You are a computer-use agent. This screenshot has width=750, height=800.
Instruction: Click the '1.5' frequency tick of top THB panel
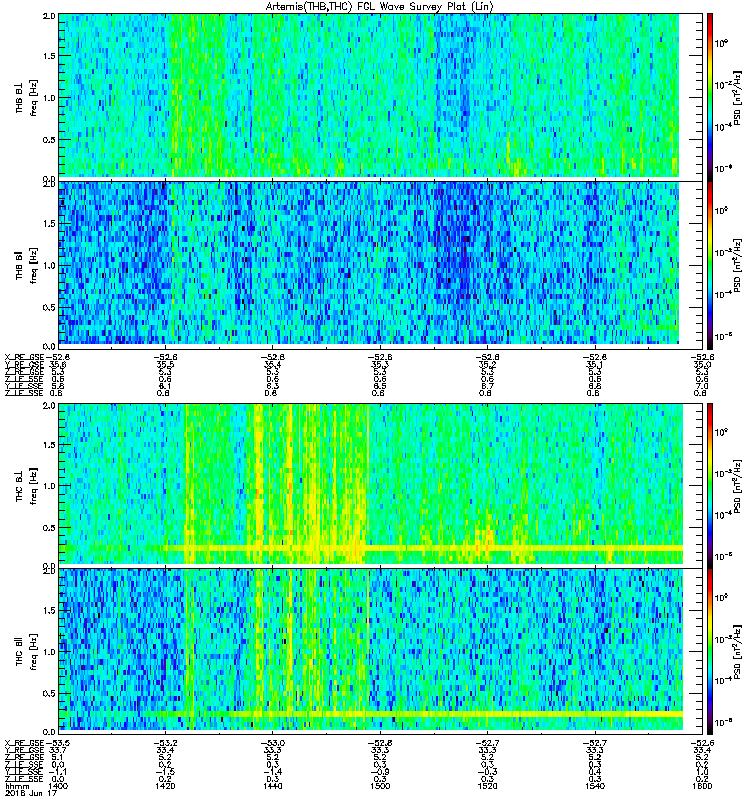[x=49, y=56]
